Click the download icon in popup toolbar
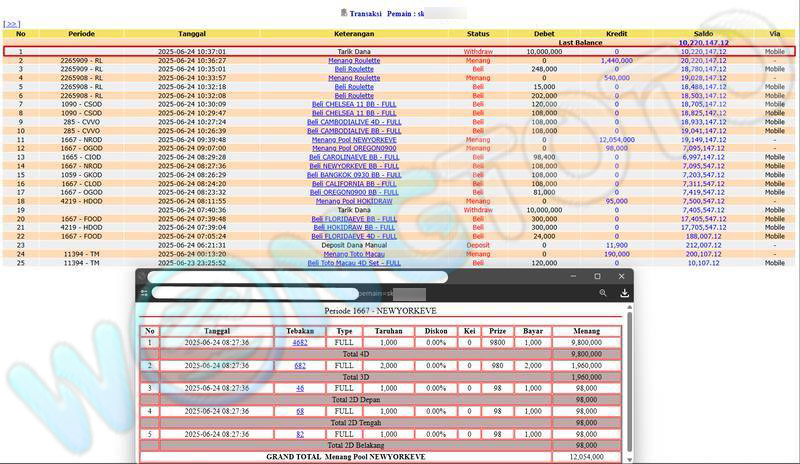Image resolution: width=800 pixels, height=464 pixels. (x=624, y=293)
